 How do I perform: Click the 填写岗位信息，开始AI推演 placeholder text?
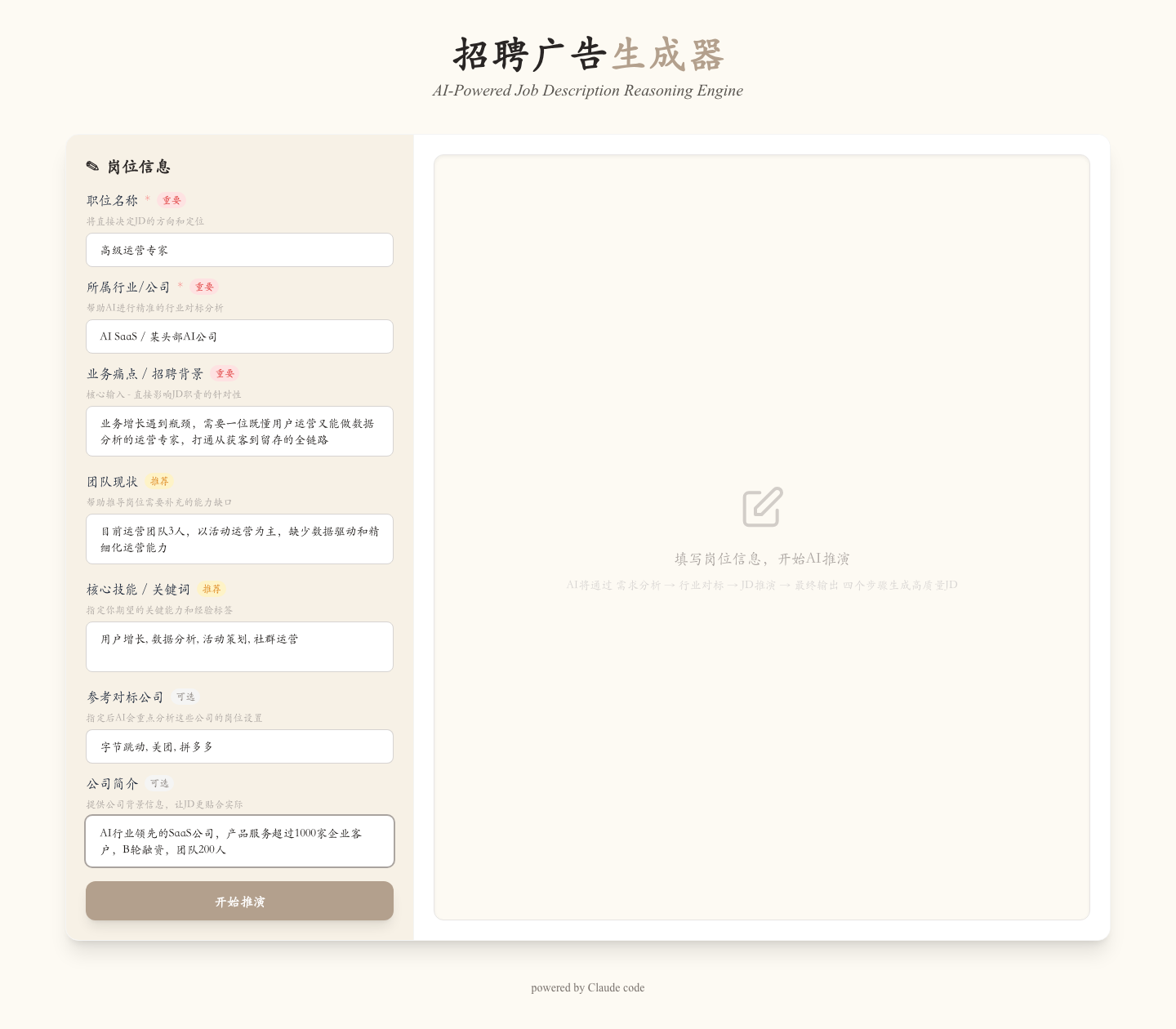coord(762,559)
